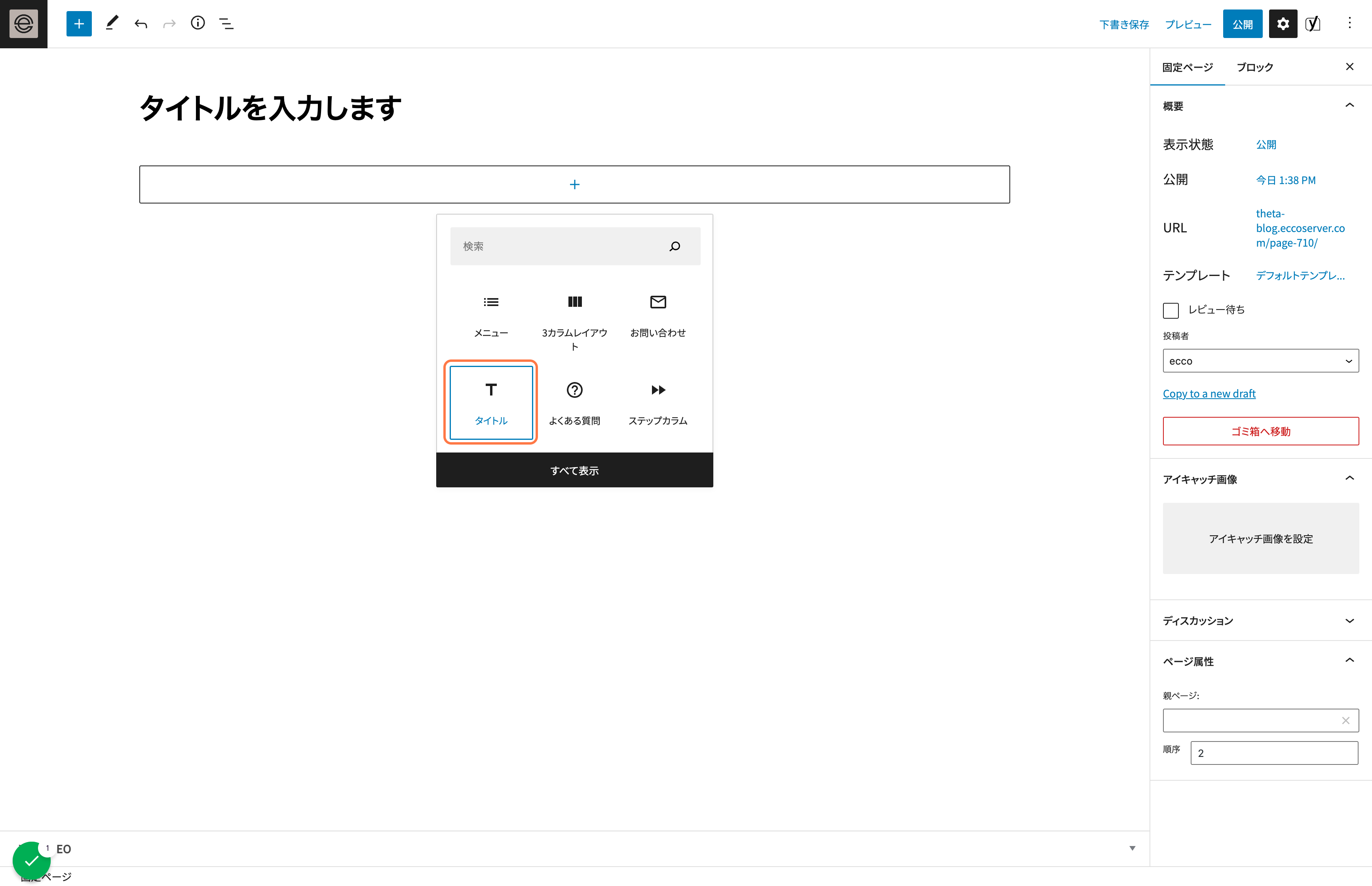Click the ゴミ箱へ移動 button
The image size is (1372, 886).
click(1260, 431)
